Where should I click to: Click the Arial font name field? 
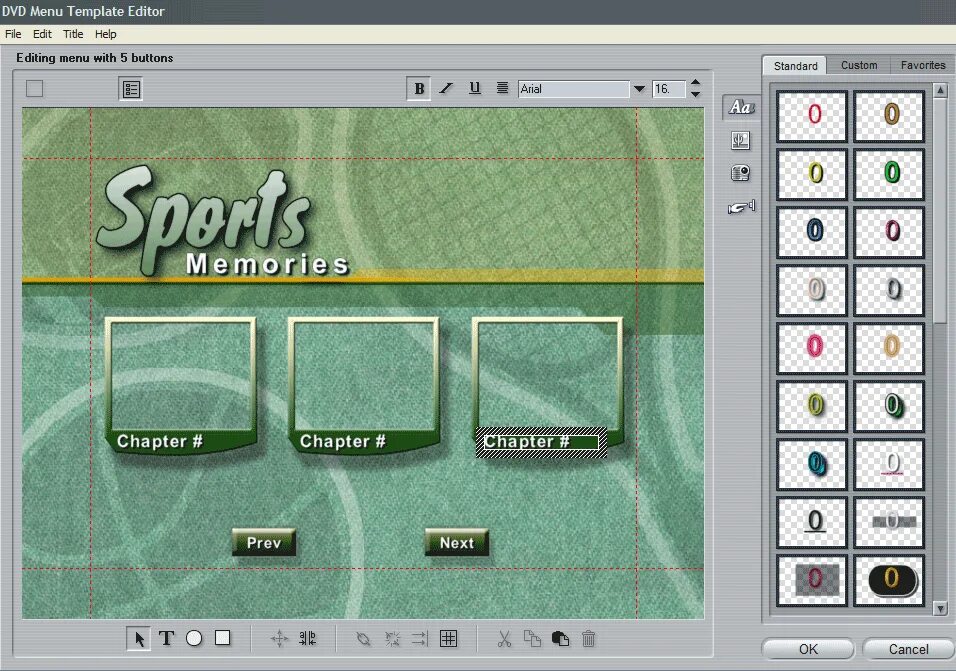(573, 89)
